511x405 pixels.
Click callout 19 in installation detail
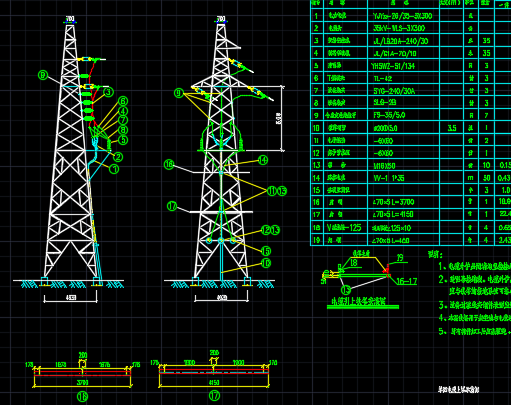[400, 257]
